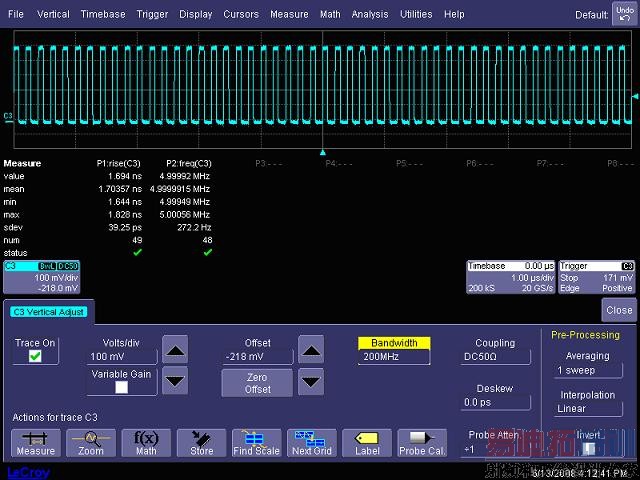Enable the Variable Gain checkbox
Screen dimensions: 640x480
(x=121, y=387)
